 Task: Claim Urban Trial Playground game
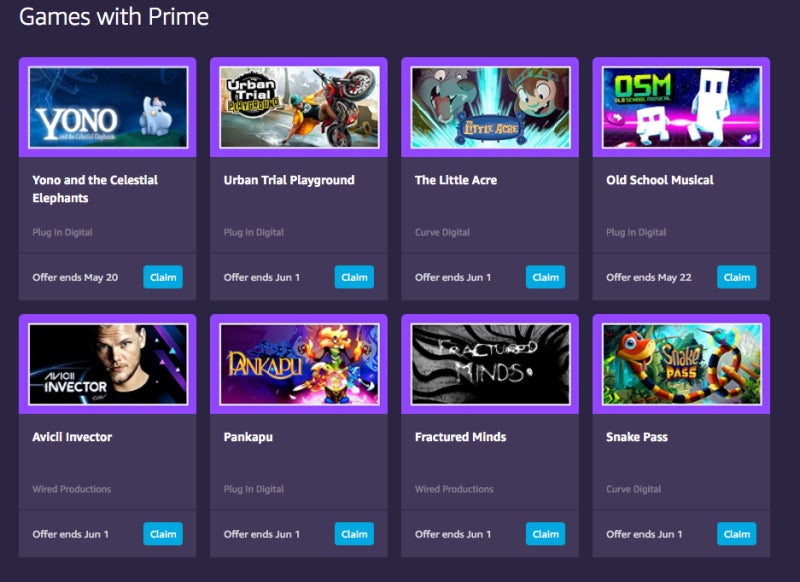tap(354, 277)
